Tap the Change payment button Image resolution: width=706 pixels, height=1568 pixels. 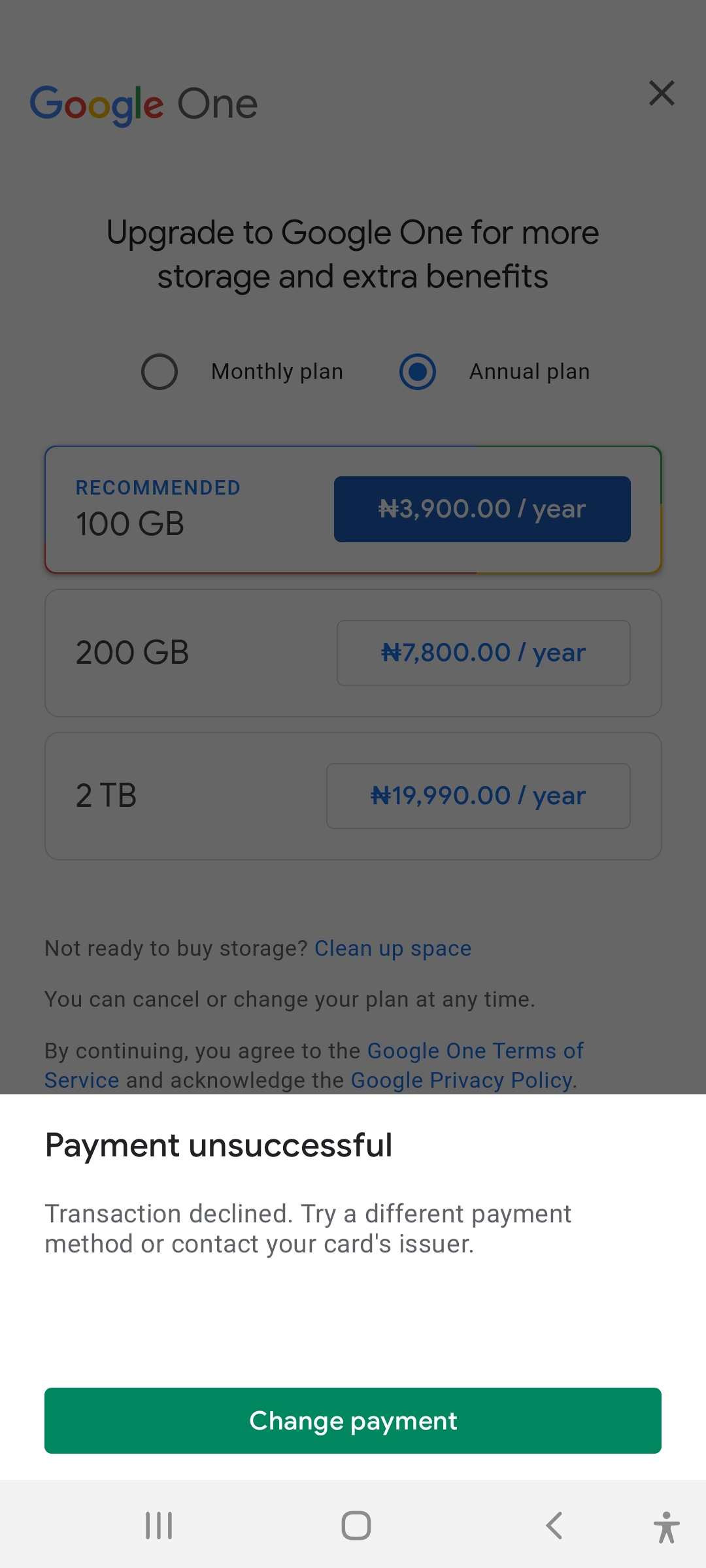[353, 1420]
